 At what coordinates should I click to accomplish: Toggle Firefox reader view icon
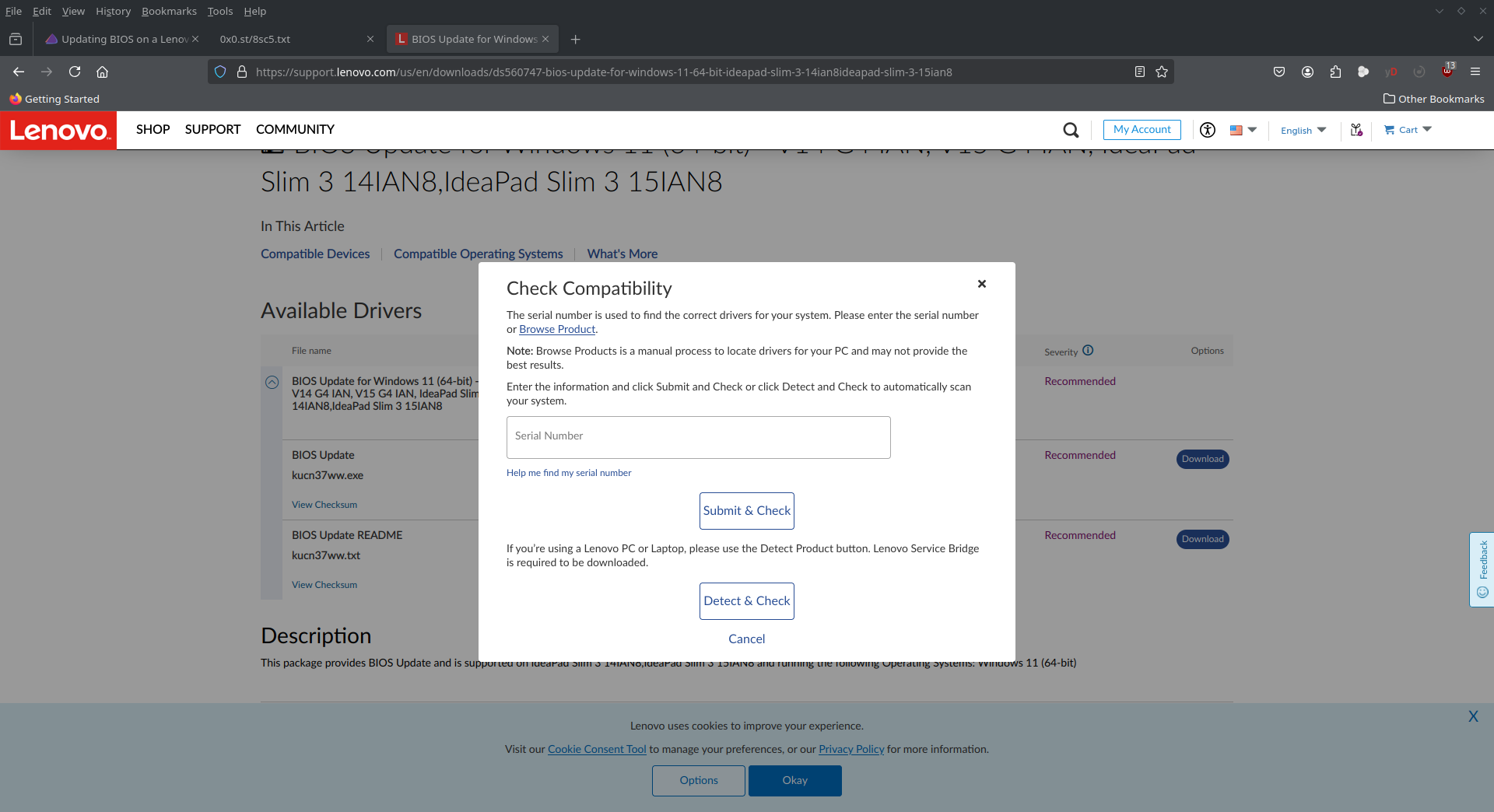(1139, 72)
